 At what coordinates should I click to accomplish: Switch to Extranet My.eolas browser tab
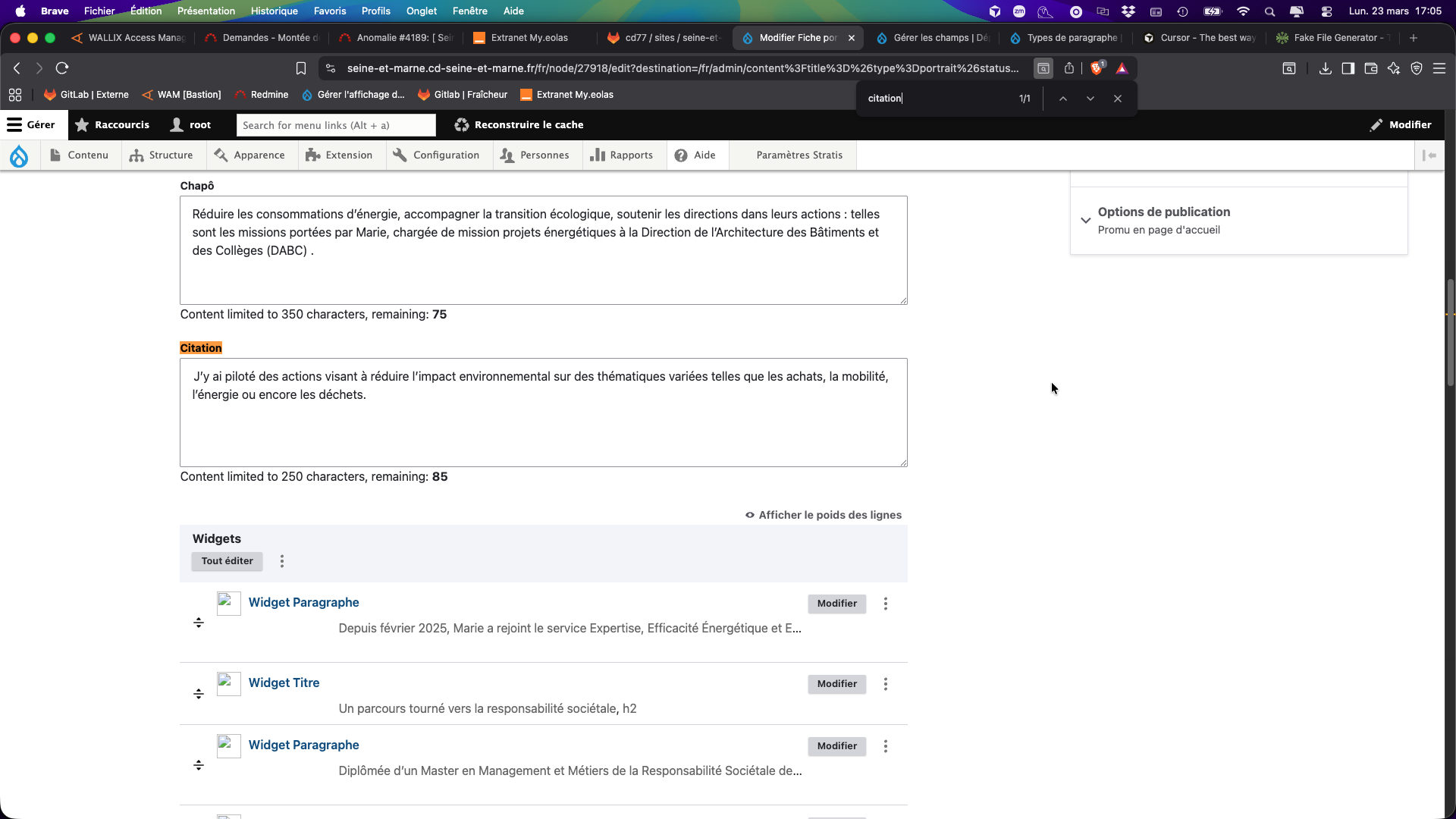(x=529, y=38)
